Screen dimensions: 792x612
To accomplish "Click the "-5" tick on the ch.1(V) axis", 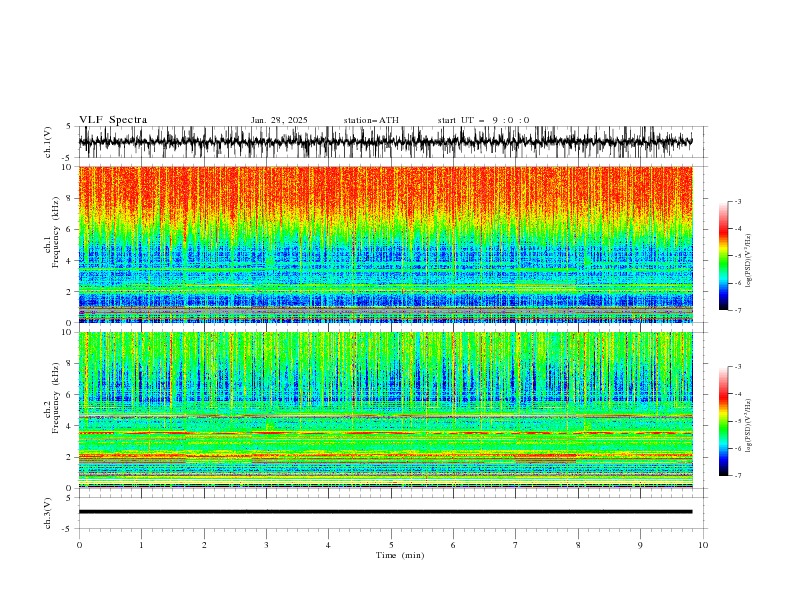I will click(67, 158).
